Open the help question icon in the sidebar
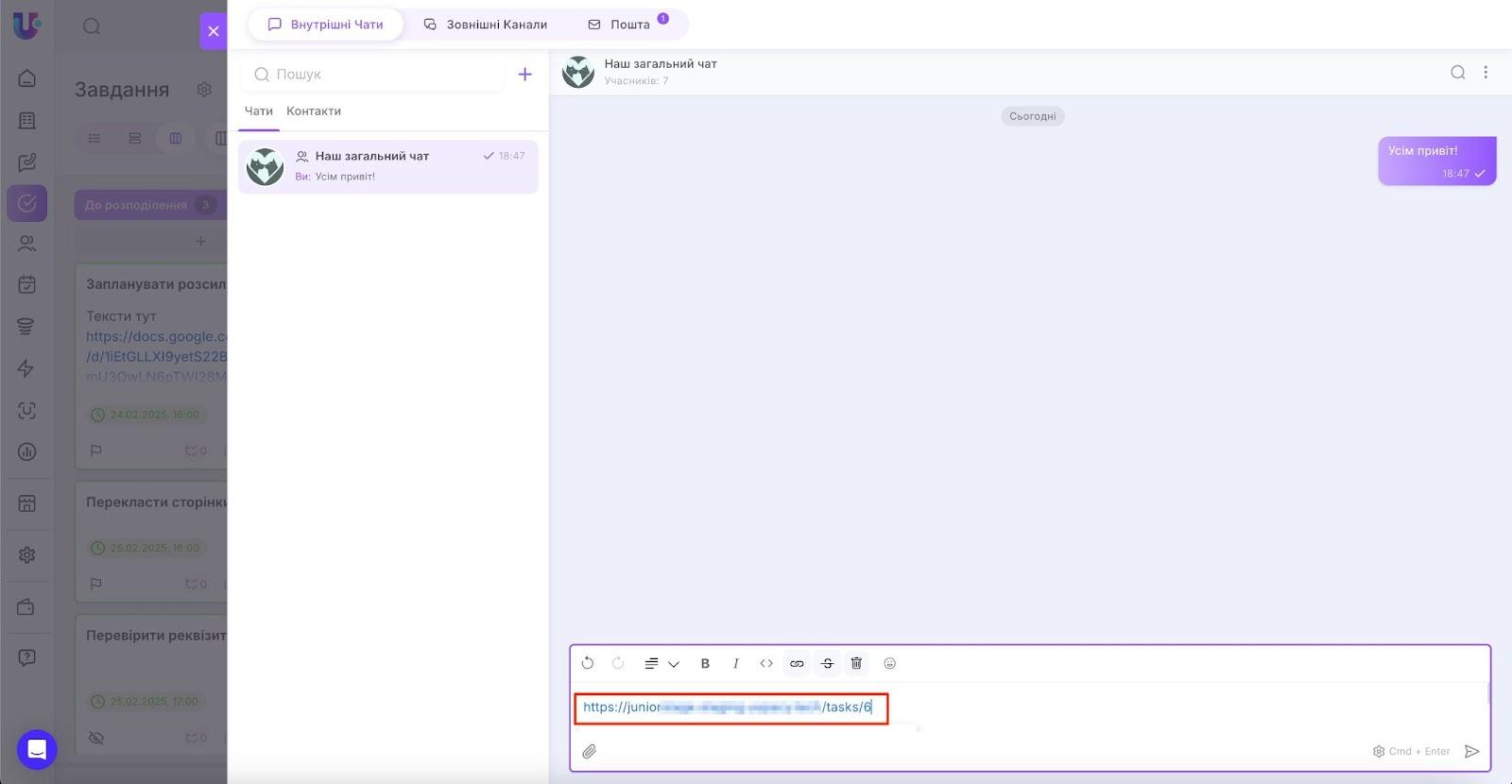 pyautogui.click(x=26, y=657)
